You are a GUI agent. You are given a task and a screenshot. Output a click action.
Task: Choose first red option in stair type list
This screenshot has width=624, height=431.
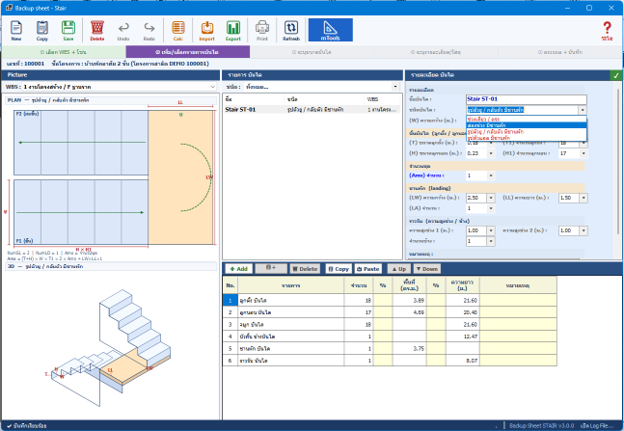pyautogui.click(x=526, y=119)
